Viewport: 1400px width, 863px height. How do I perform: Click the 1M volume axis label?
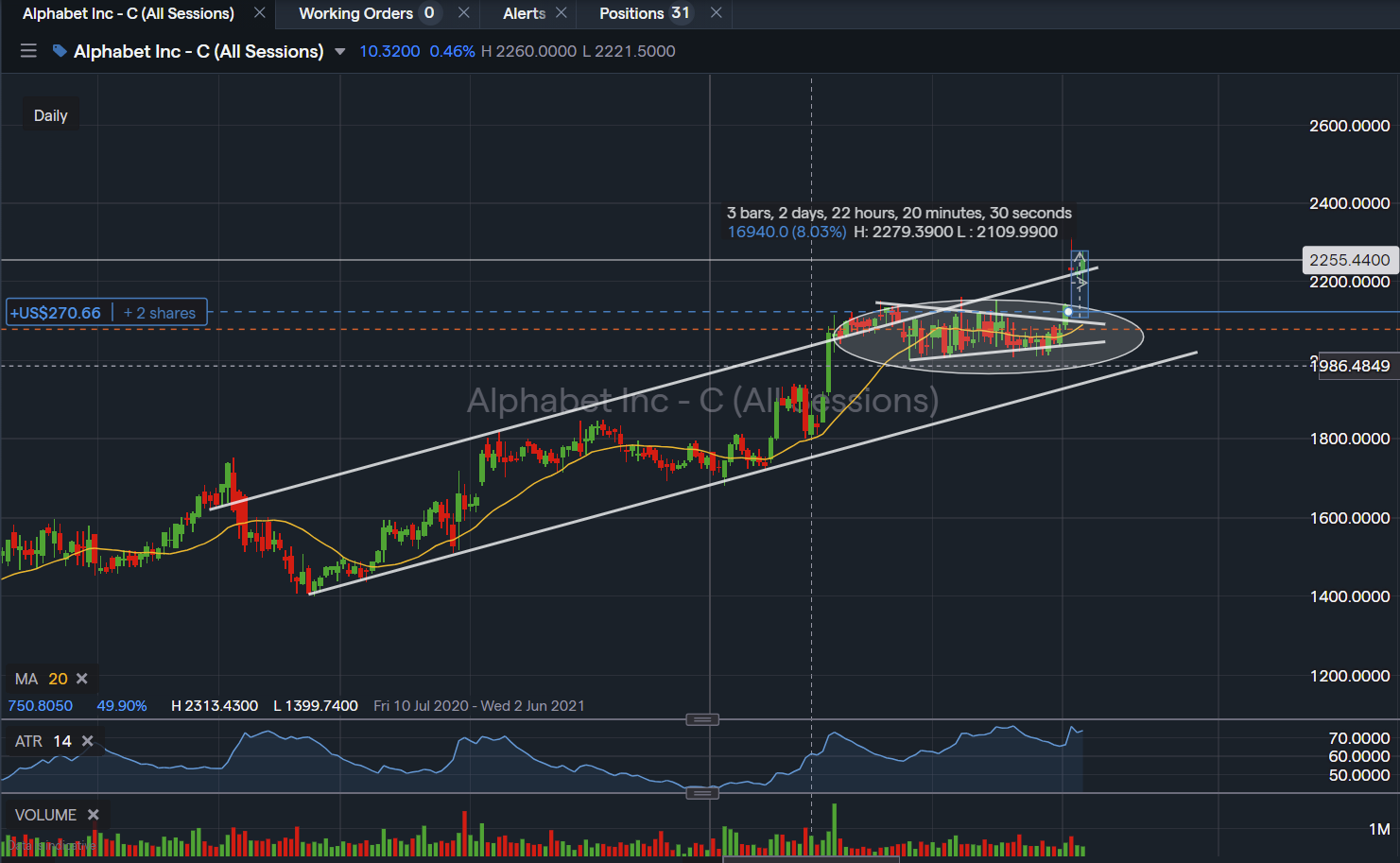click(x=1379, y=829)
